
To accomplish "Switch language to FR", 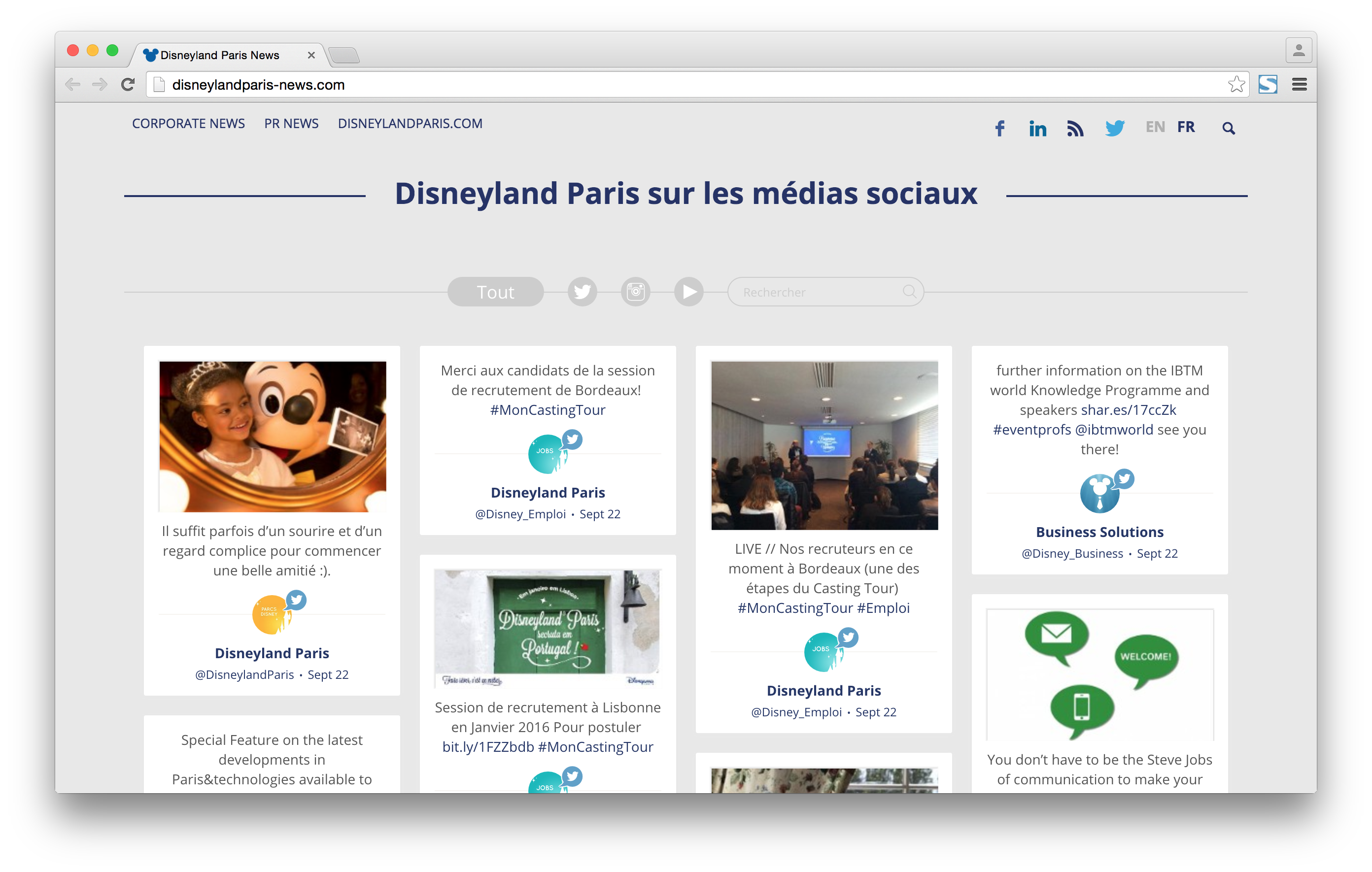I will [x=1186, y=127].
